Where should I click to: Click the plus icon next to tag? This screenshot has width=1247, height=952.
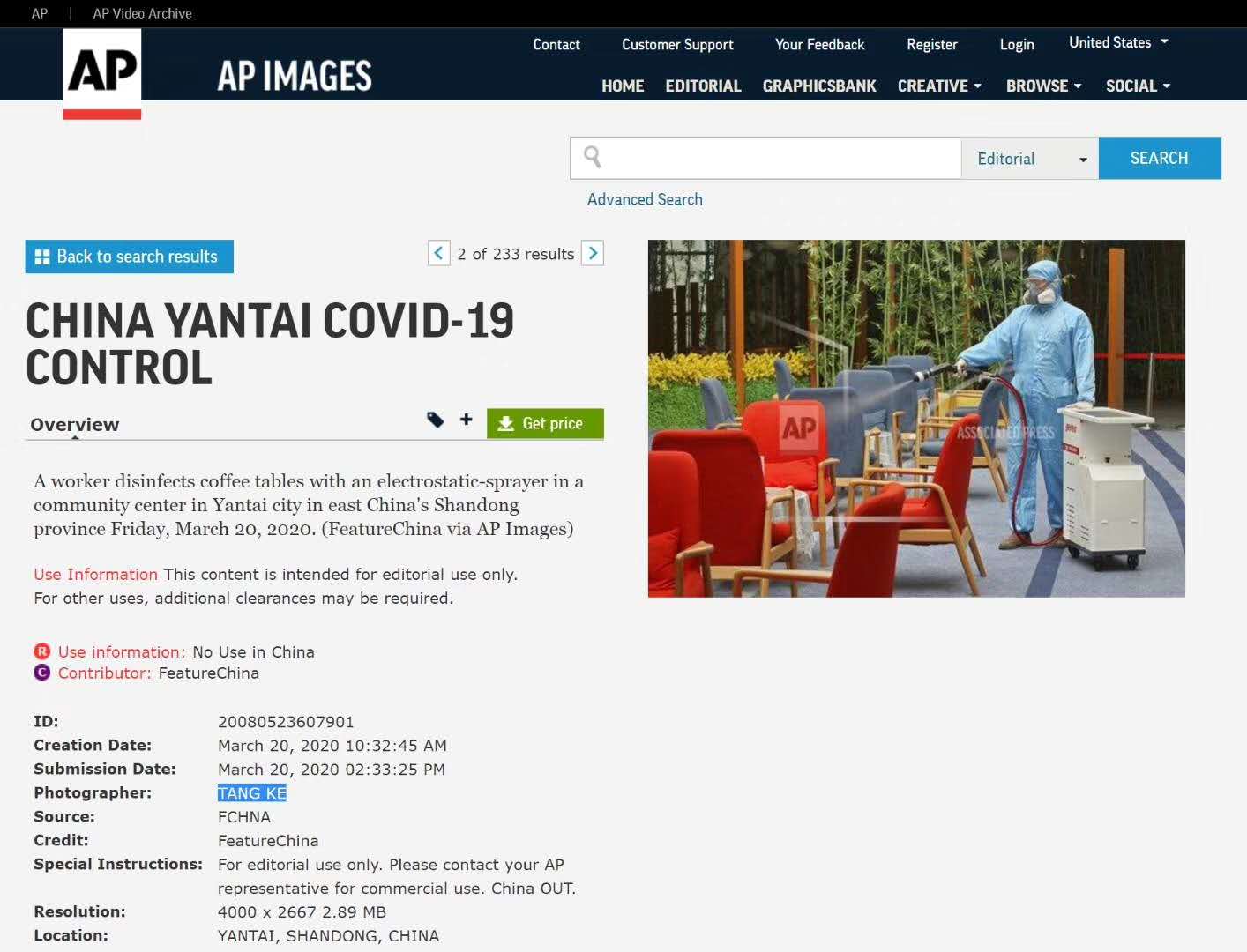(x=467, y=420)
